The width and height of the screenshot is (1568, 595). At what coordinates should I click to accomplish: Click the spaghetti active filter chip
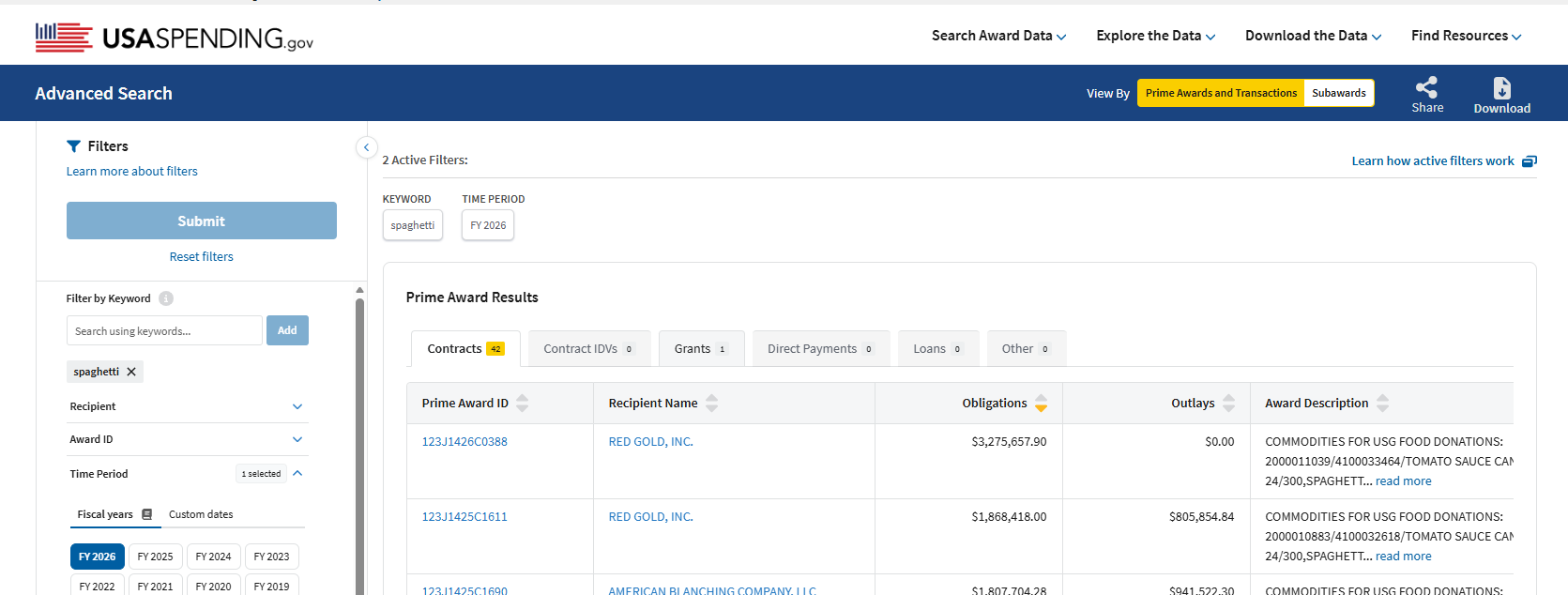[413, 225]
